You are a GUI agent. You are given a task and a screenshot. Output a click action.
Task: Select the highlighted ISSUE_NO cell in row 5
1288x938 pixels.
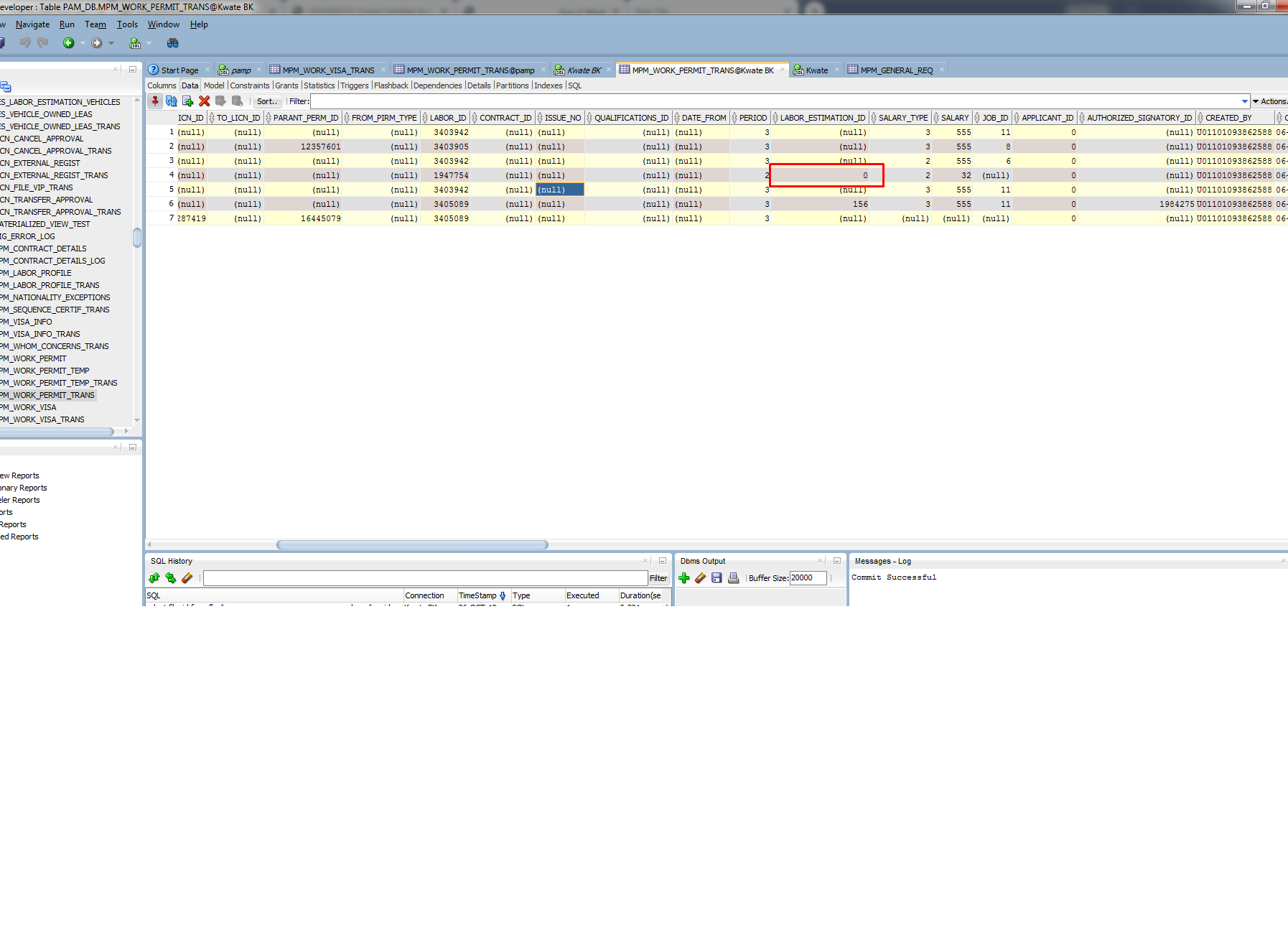(x=560, y=190)
